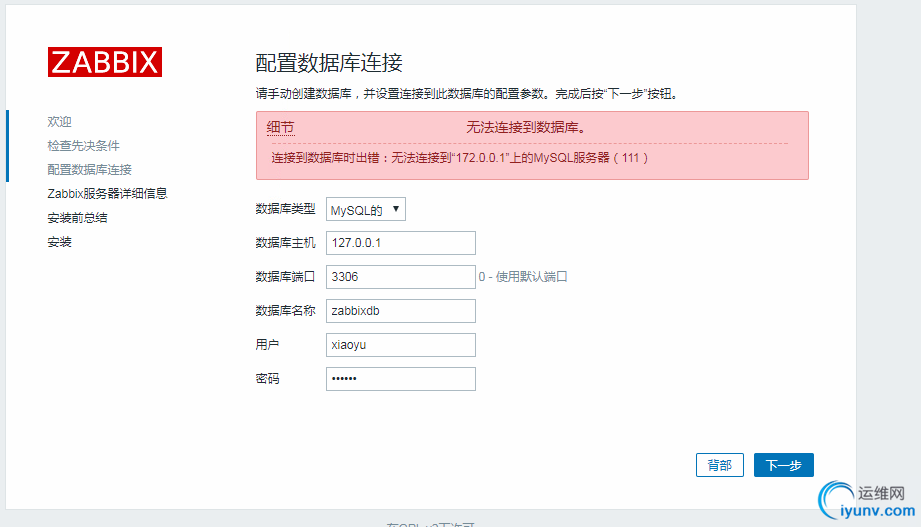Click the 数据库端口 label
The height and width of the screenshot is (527, 921).
pyautogui.click(x=285, y=277)
